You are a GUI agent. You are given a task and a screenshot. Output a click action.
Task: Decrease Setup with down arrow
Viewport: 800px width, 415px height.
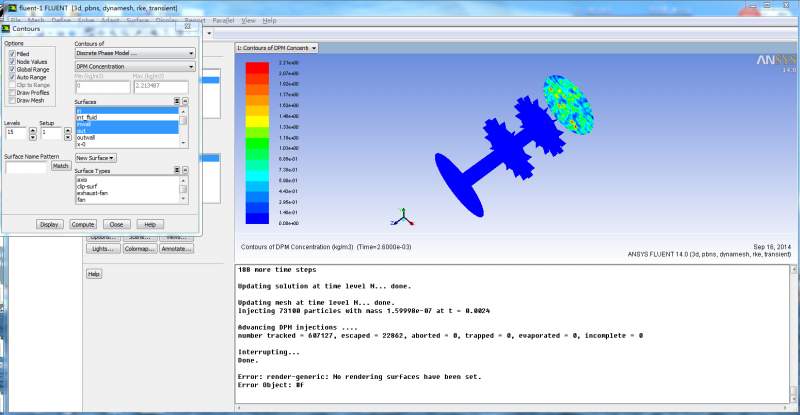(68, 137)
